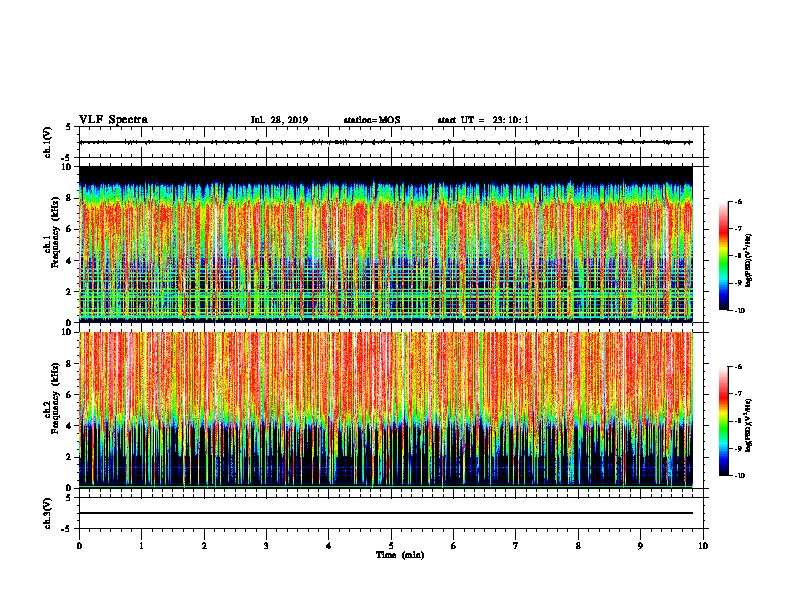Click the "VLF Spectra" plot title
Image resolution: width=792 pixels, height=612 pixels.
click(x=113, y=120)
